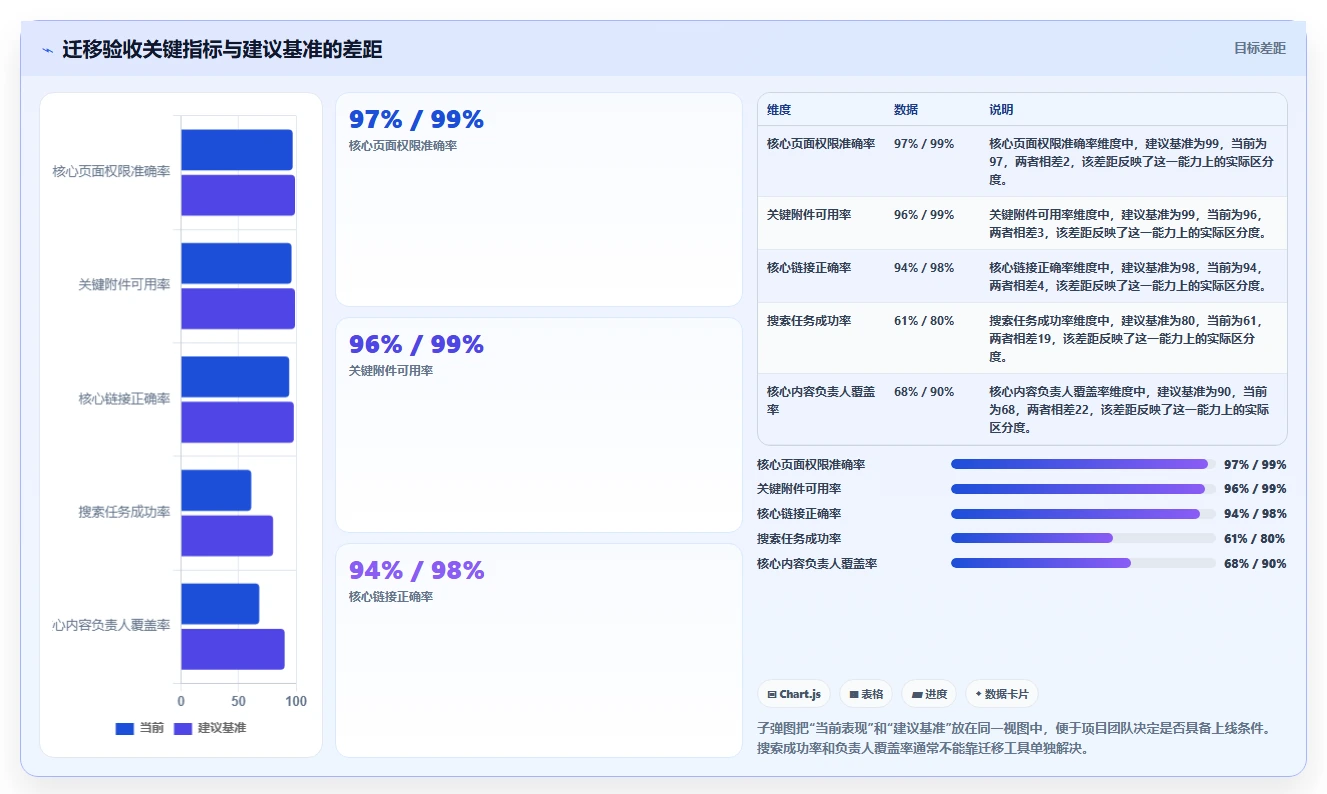Click the 68% / 90% value in the progress list
This screenshot has width=1327, height=794.
(x=1255, y=564)
